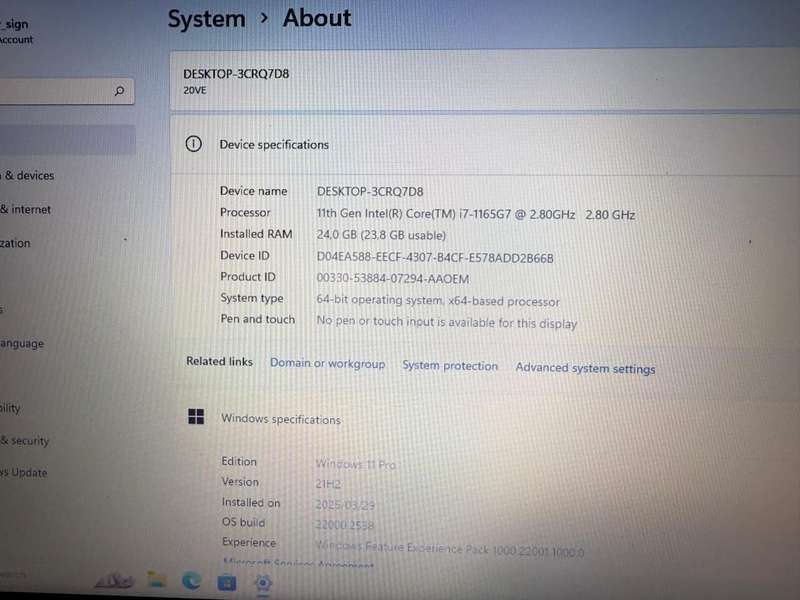Click the Settings gear taskbar icon
The image size is (800, 600).
(263, 583)
